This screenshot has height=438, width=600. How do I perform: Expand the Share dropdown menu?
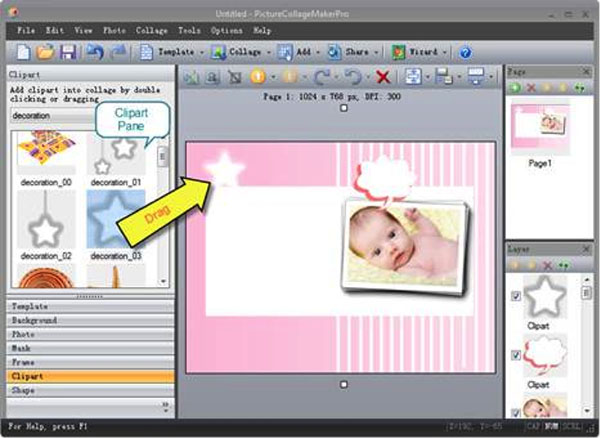point(379,52)
